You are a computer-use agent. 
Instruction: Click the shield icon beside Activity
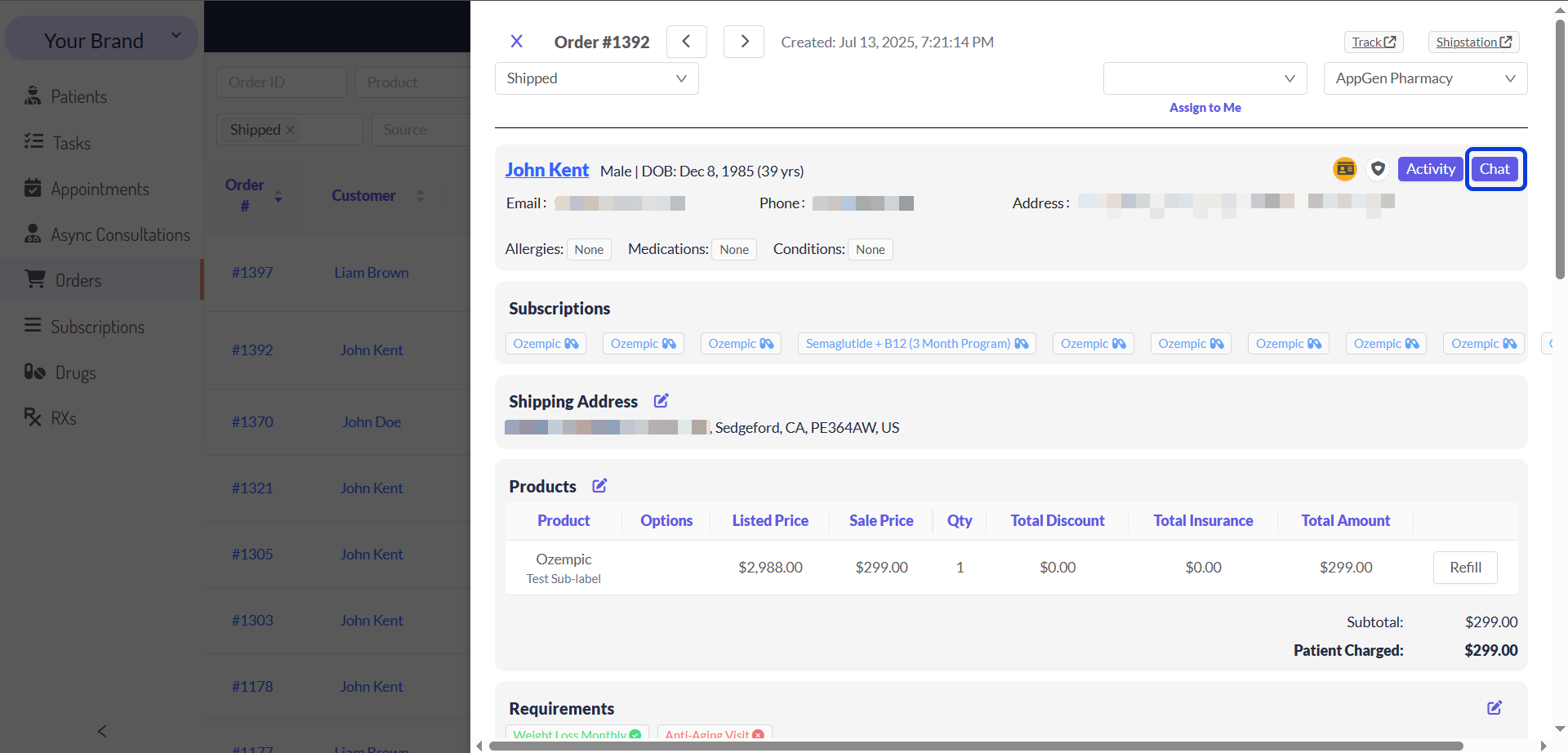(1379, 169)
